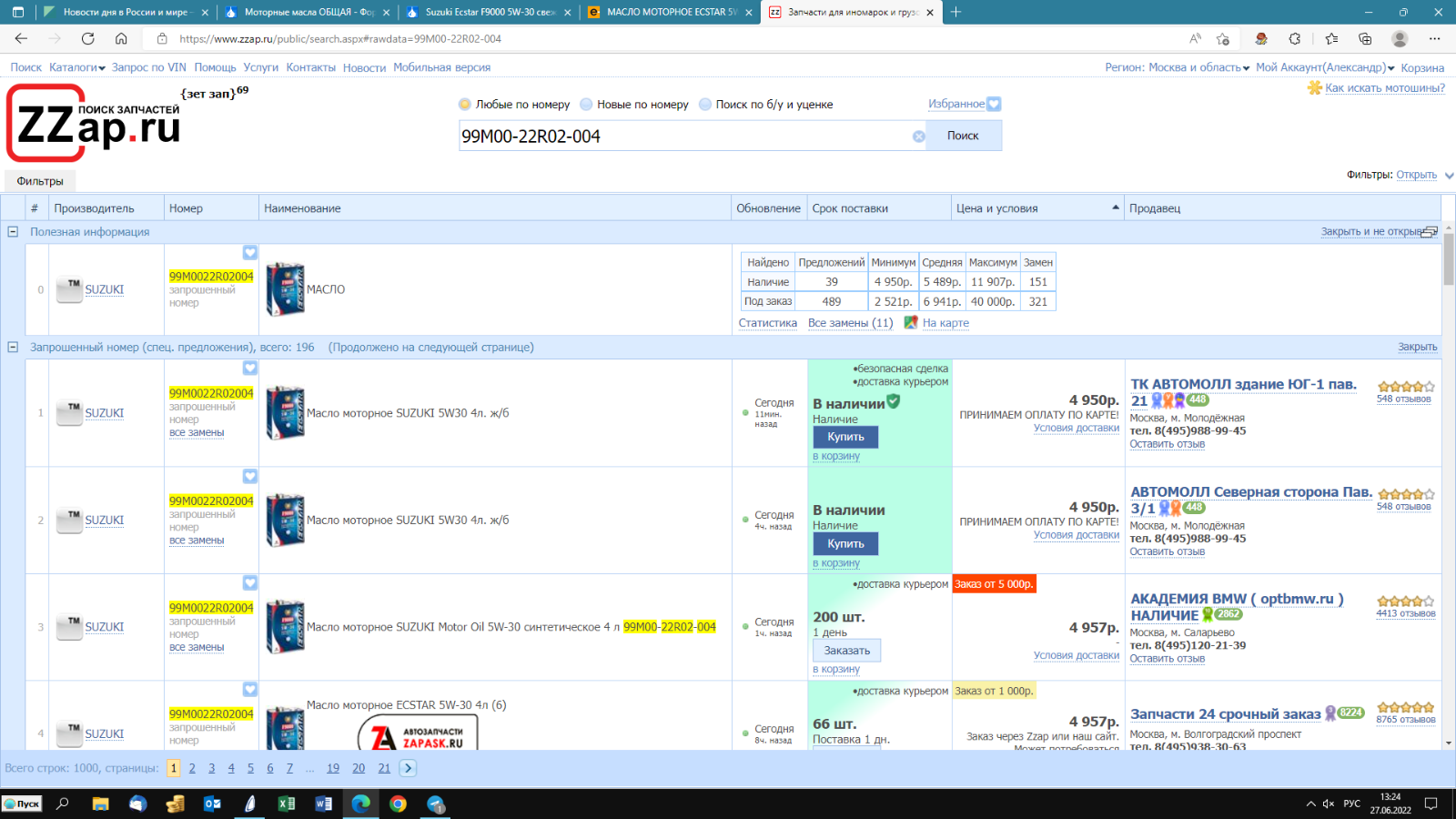Image resolution: width=1456 pixels, height=819 pixels.
Task: Open the Каталоги dropdown menu
Action: tap(77, 67)
